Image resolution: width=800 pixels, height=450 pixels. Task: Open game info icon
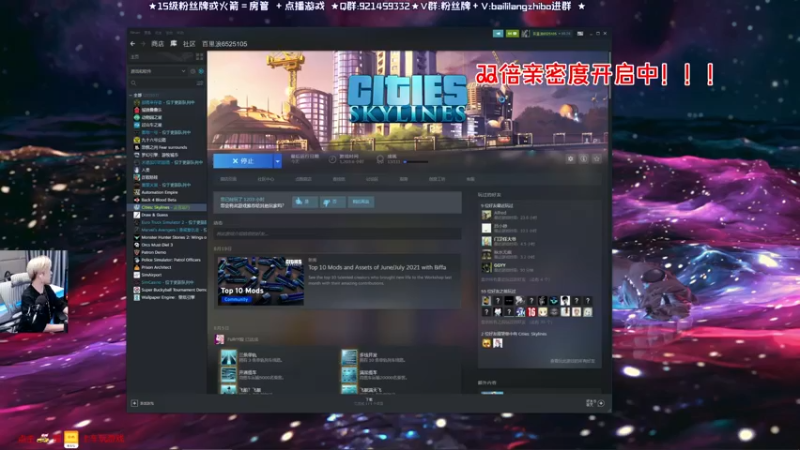point(584,159)
